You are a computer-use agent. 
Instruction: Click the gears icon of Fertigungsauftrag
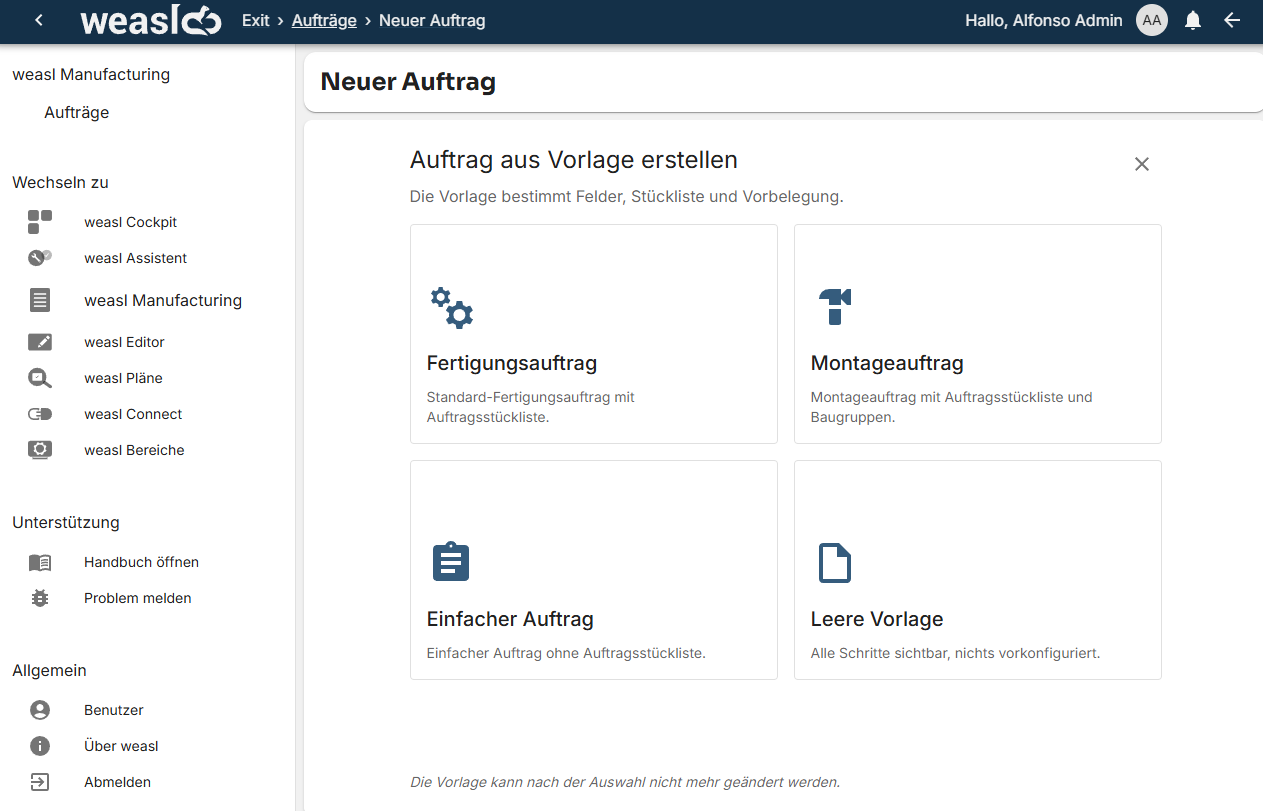click(x=451, y=308)
